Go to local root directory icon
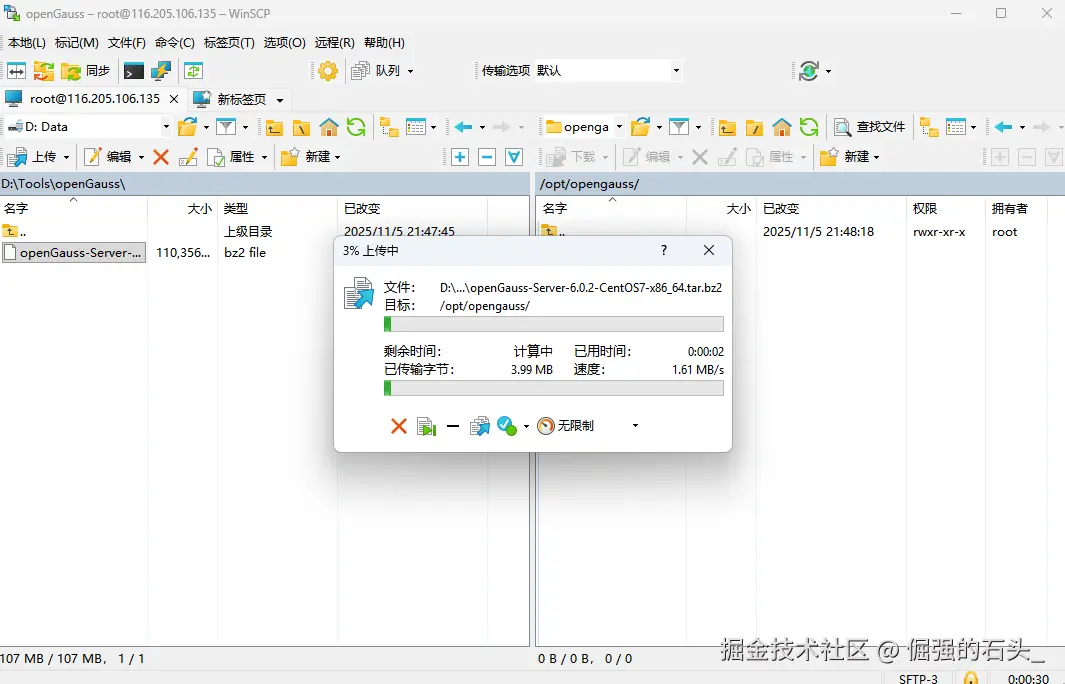 pyautogui.click(x=302, y=127)
